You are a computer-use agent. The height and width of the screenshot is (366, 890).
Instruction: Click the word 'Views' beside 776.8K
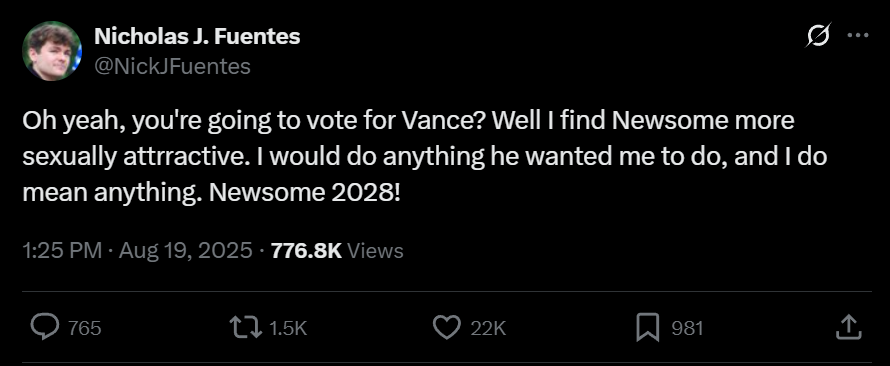(x=375, y=250)
